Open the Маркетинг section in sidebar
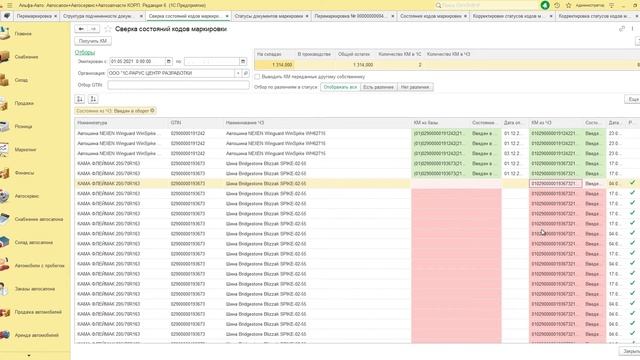The height and width of the screenshot is (360, 640). [25, 150]
